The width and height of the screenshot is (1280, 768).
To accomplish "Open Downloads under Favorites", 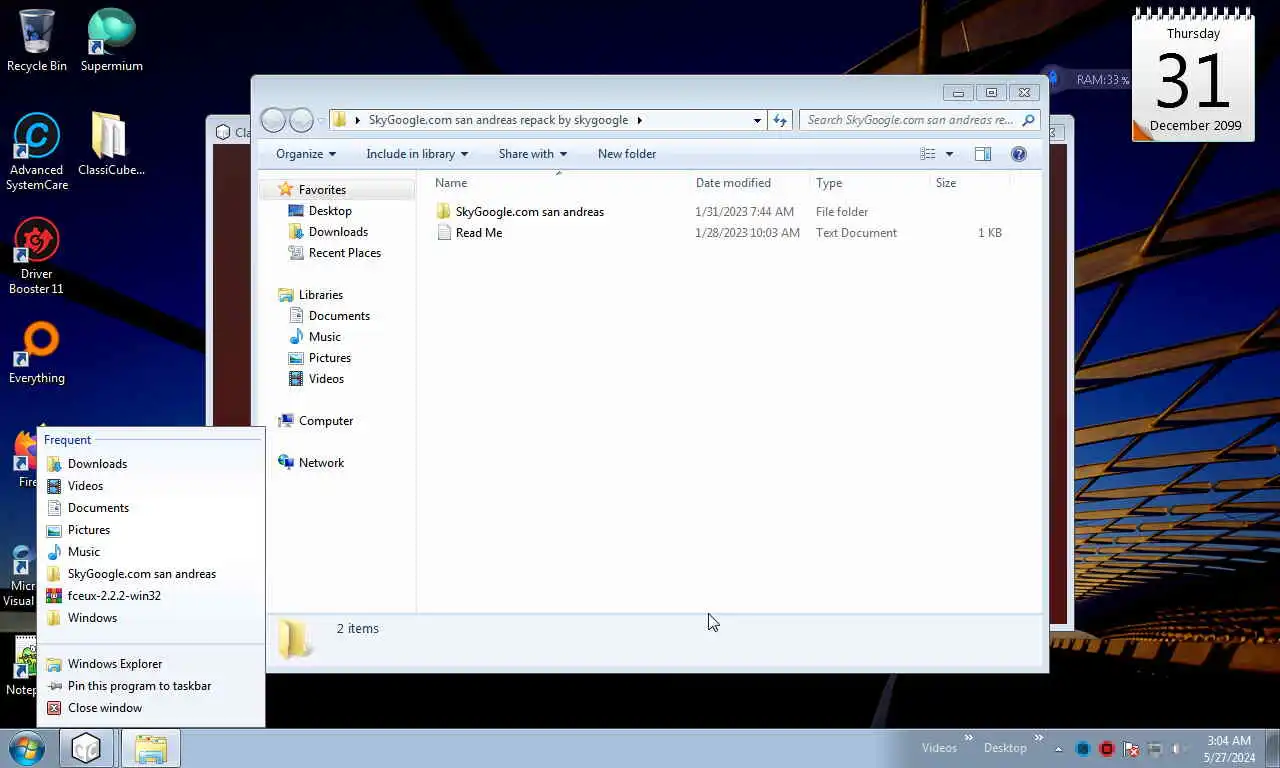I will [338, 232].
